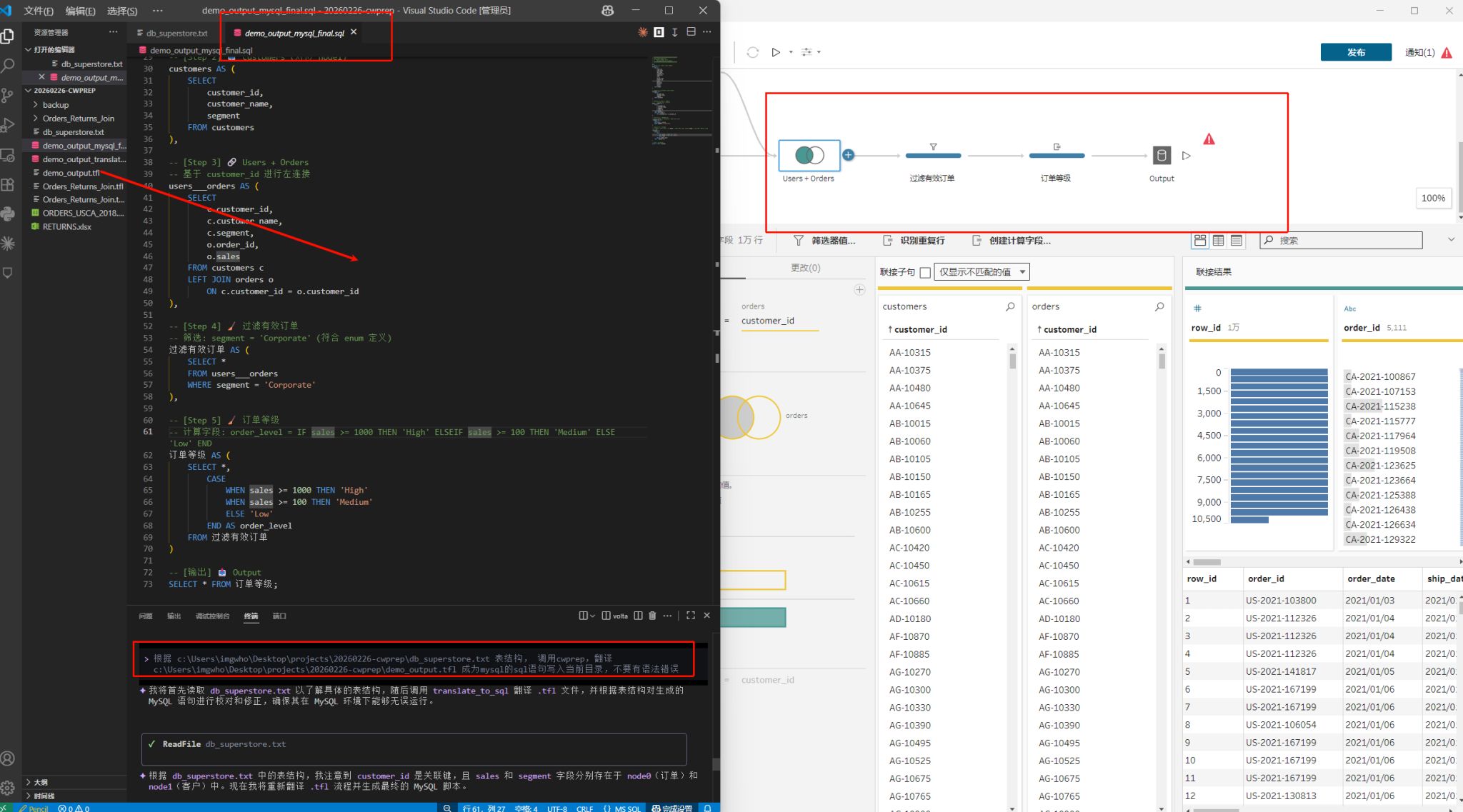This screenshot has height=812, width=1463.
Task: Click 通知(1) notifications
Action: [1427, 52]
